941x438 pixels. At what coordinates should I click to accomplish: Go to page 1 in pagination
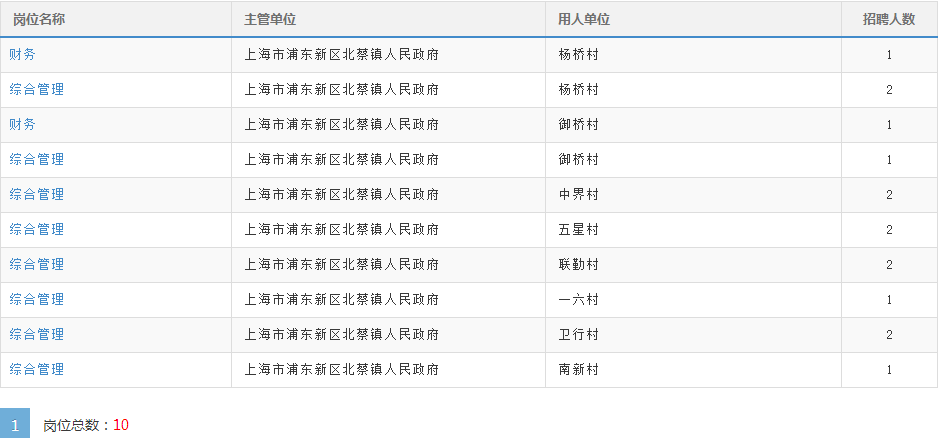pyautogui.click(x=15, y=424)
